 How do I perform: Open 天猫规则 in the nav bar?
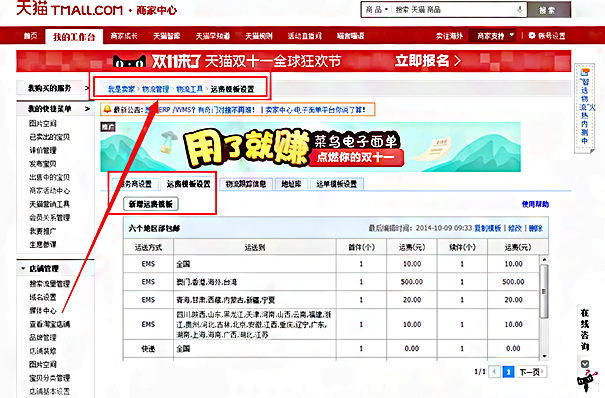tap(259, 36)
